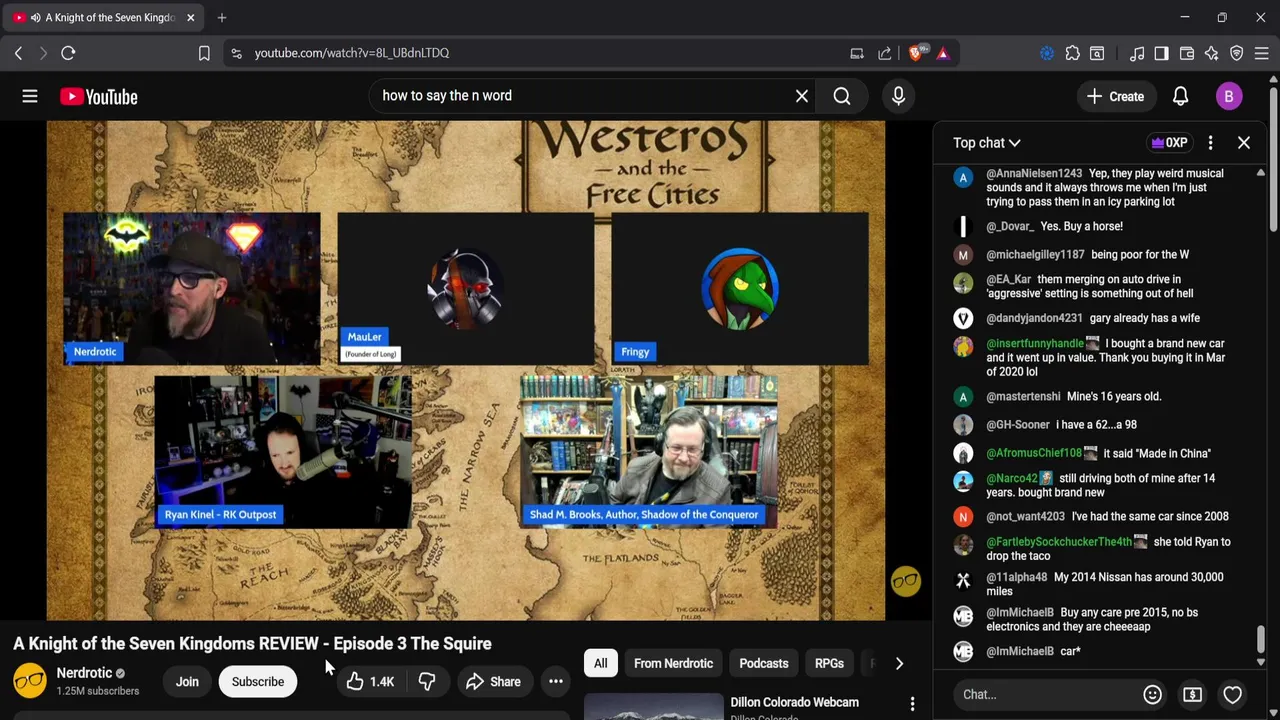This screenshot has height=720, width=1280.
Task: Join the Nerdrotic channel
Action: click(187, 682)
